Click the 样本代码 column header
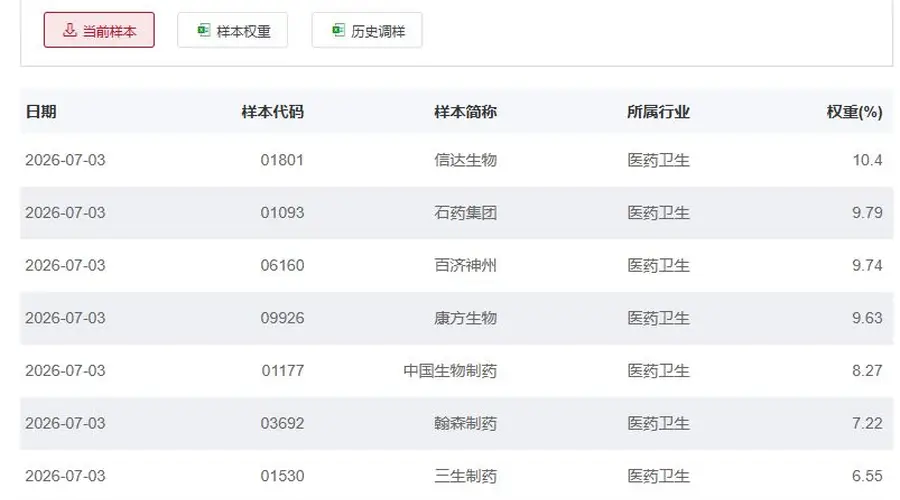The image size is (900, 500). pos(273,111)
